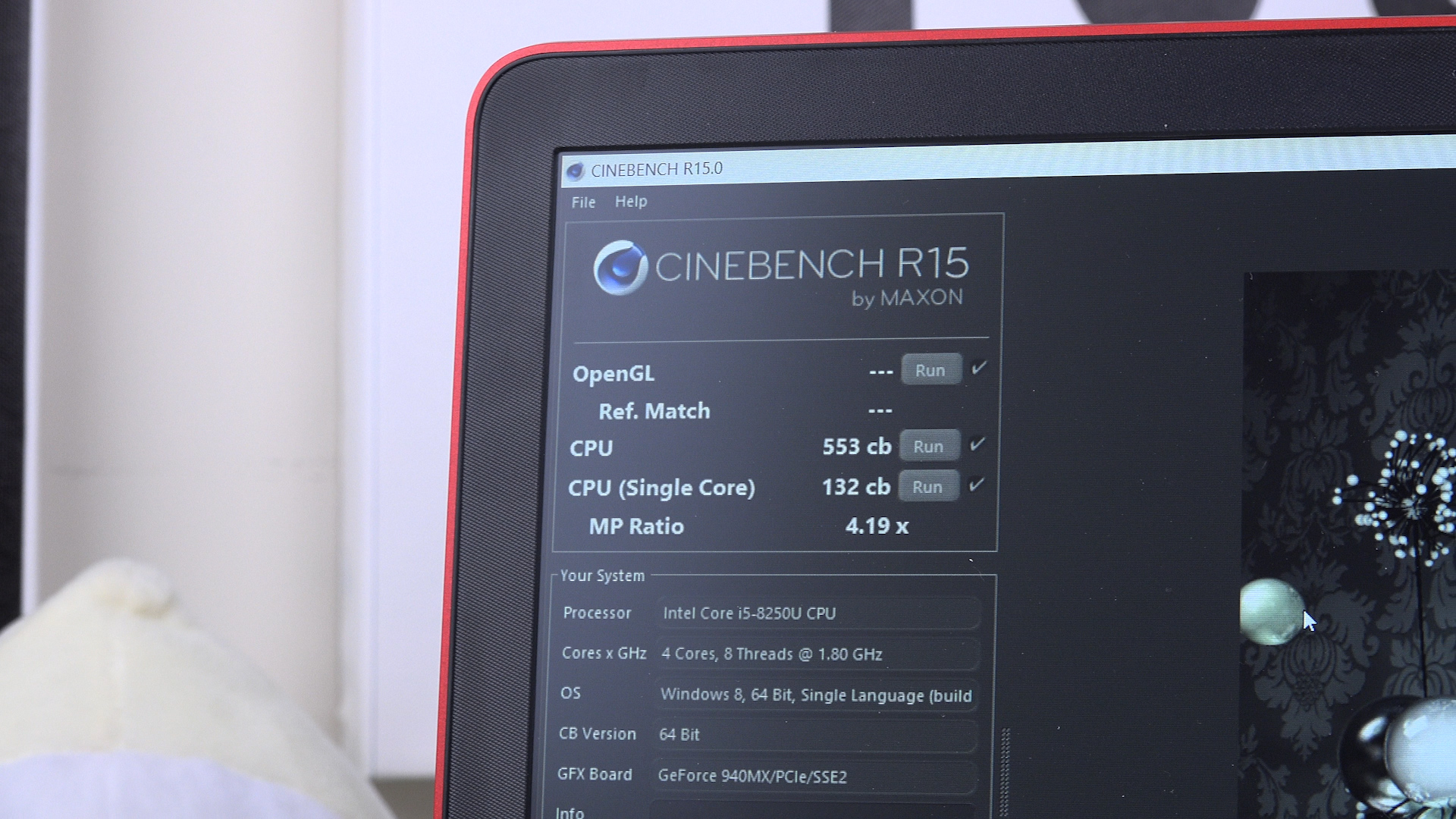Viewport: 1456px width, 819px height.
Task: Click the CPU (Single Core) label
Action: 661,488
